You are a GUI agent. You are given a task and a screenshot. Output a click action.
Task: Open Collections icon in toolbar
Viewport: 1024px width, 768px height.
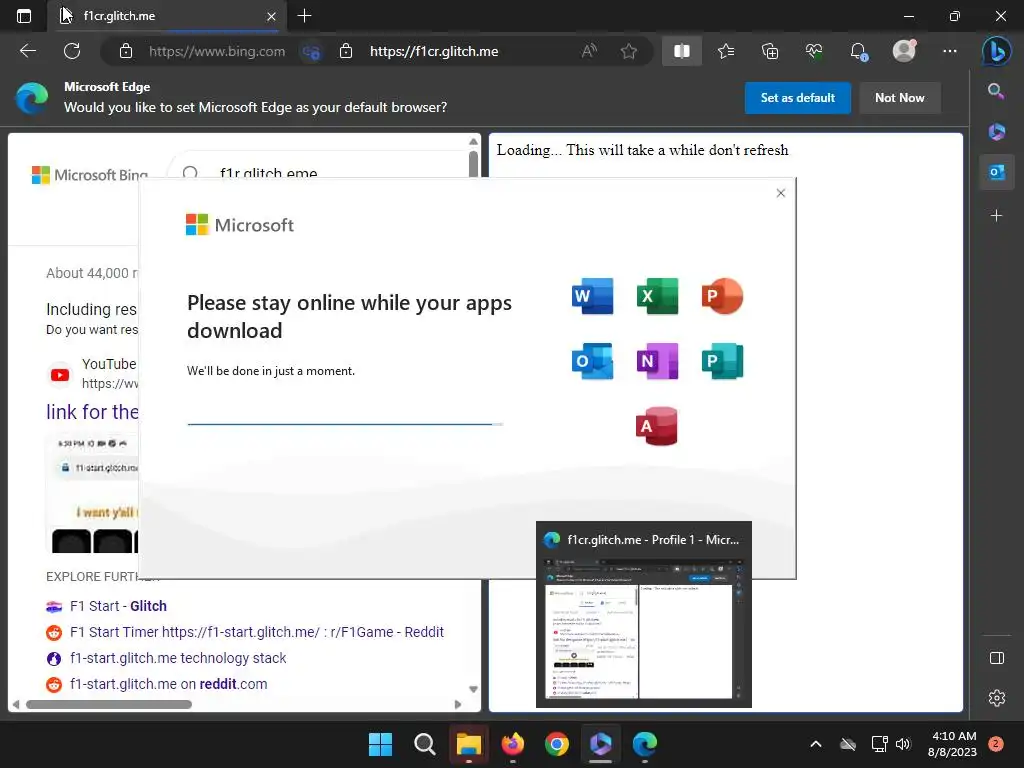pos(770,51)
